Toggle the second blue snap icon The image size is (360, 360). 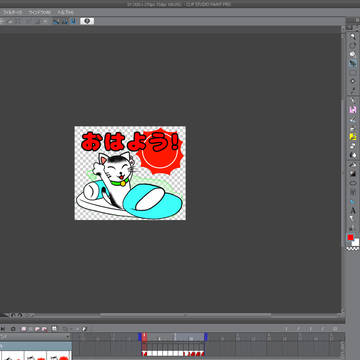pos(65,21)
